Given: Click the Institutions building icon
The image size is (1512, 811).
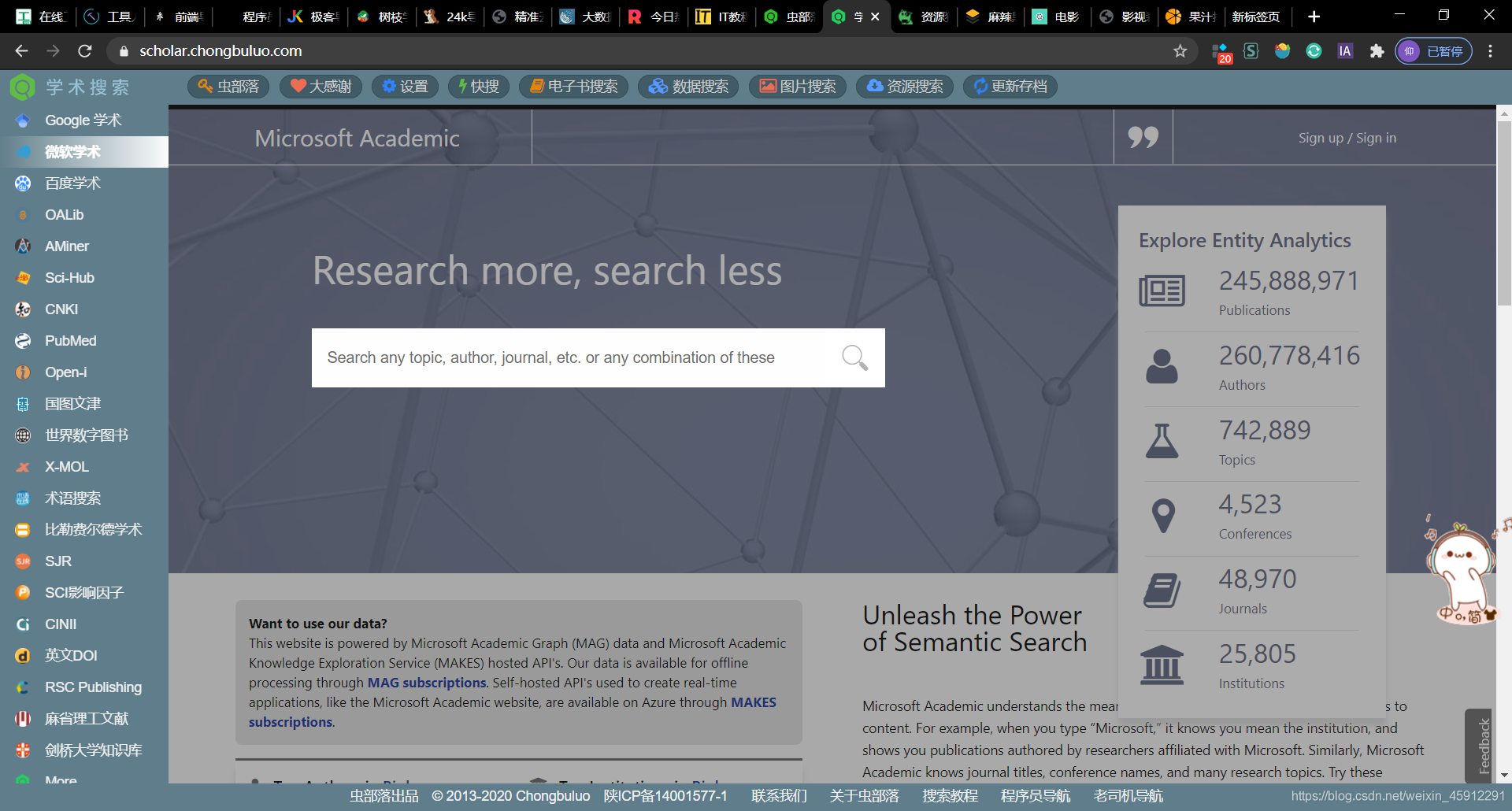Looking at the screenshot, I should 1162,665.
